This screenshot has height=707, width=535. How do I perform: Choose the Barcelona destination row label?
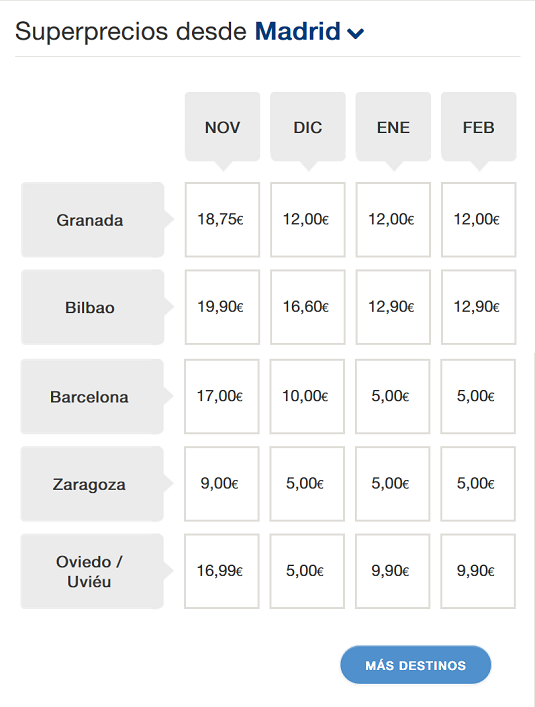coord(92,397)
